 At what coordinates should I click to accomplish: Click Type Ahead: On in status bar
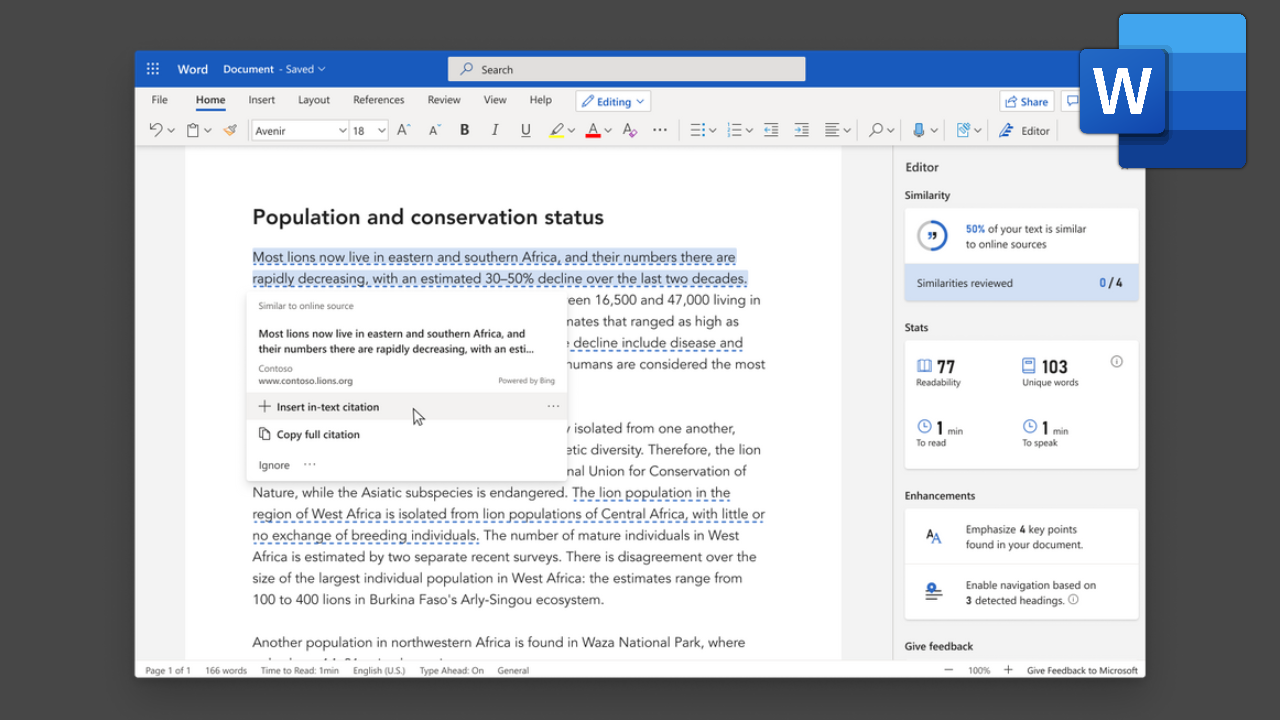tap(451, 671)
